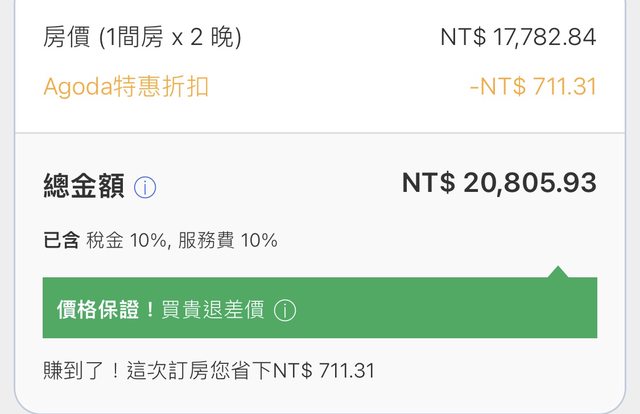Open the info icon in the 價格保證 banner
The width and height of the screenshot is (640, 414).
(x=285, y=310)
